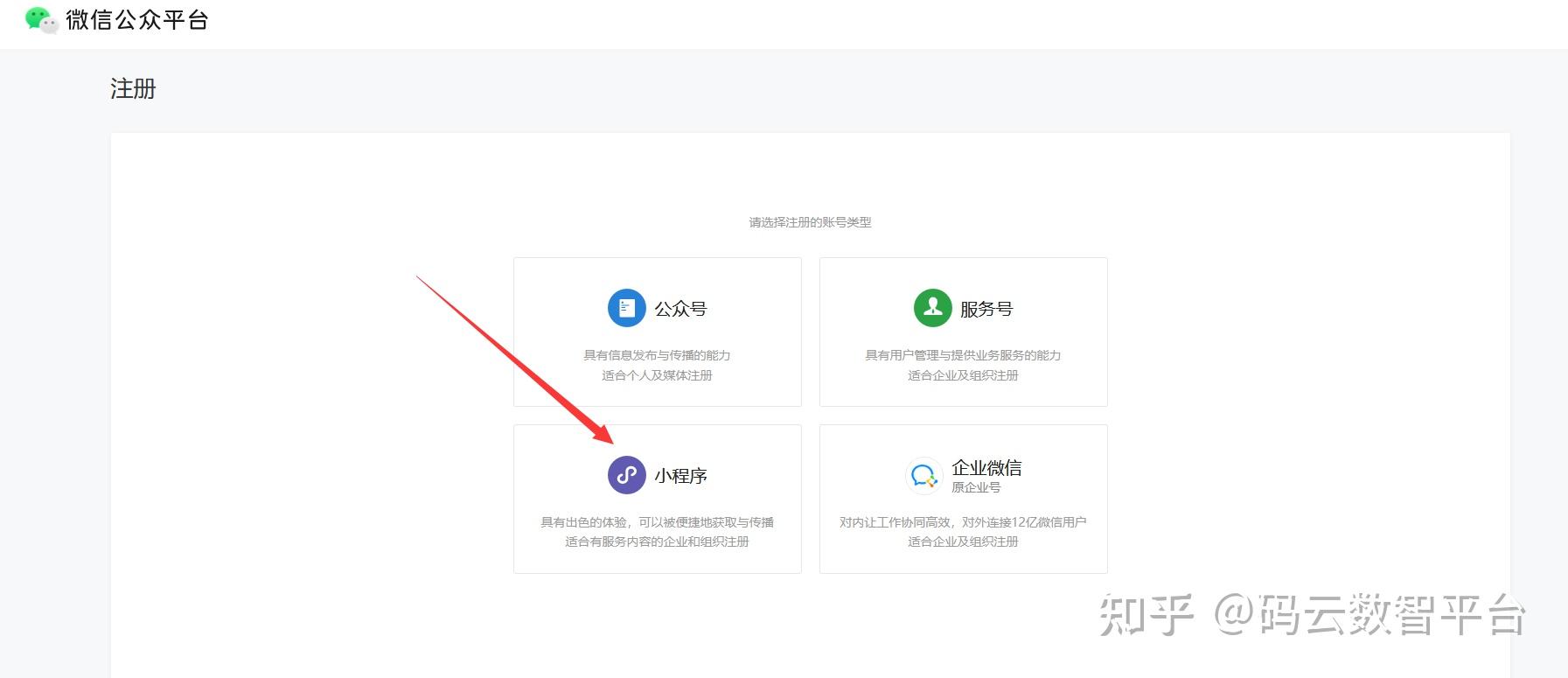Click the green 服务号 person icon
1568x678 pixels.
tap(932, 308)
